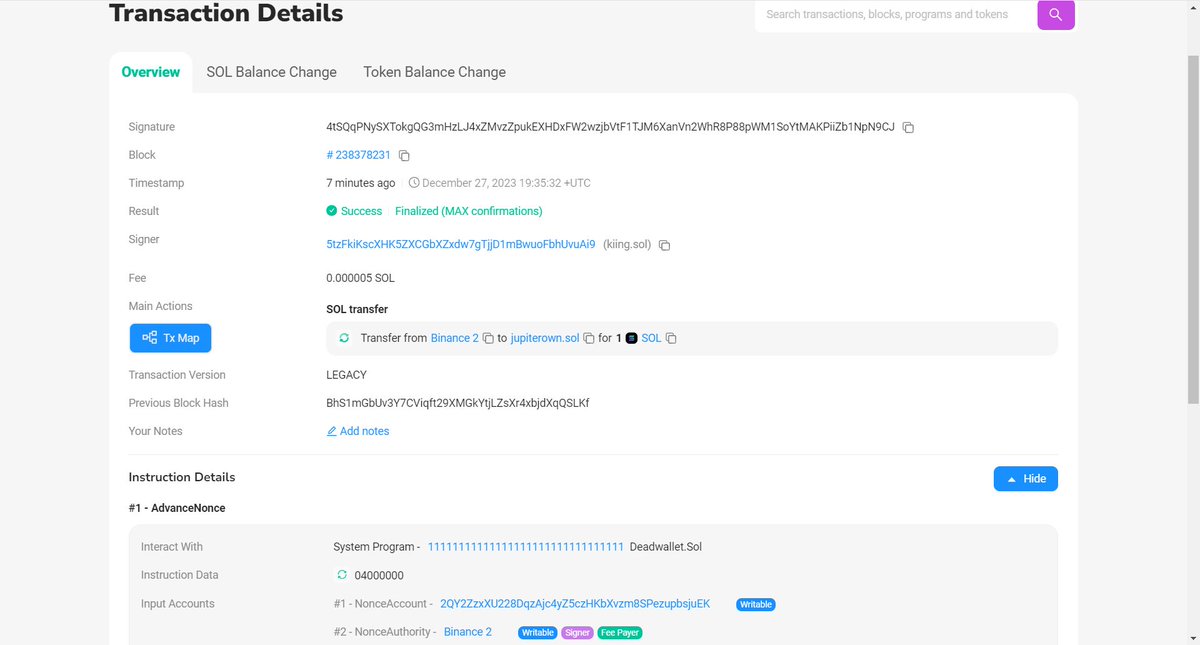Viewport: 1200px width, 645px height.
Task: Switch to Token Balance Change tab
Action: click(434, 72)
